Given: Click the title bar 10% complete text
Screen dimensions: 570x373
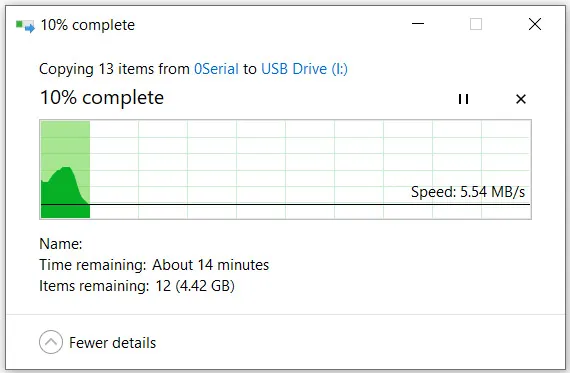Looking at the screenshot, I should (88, 25).
